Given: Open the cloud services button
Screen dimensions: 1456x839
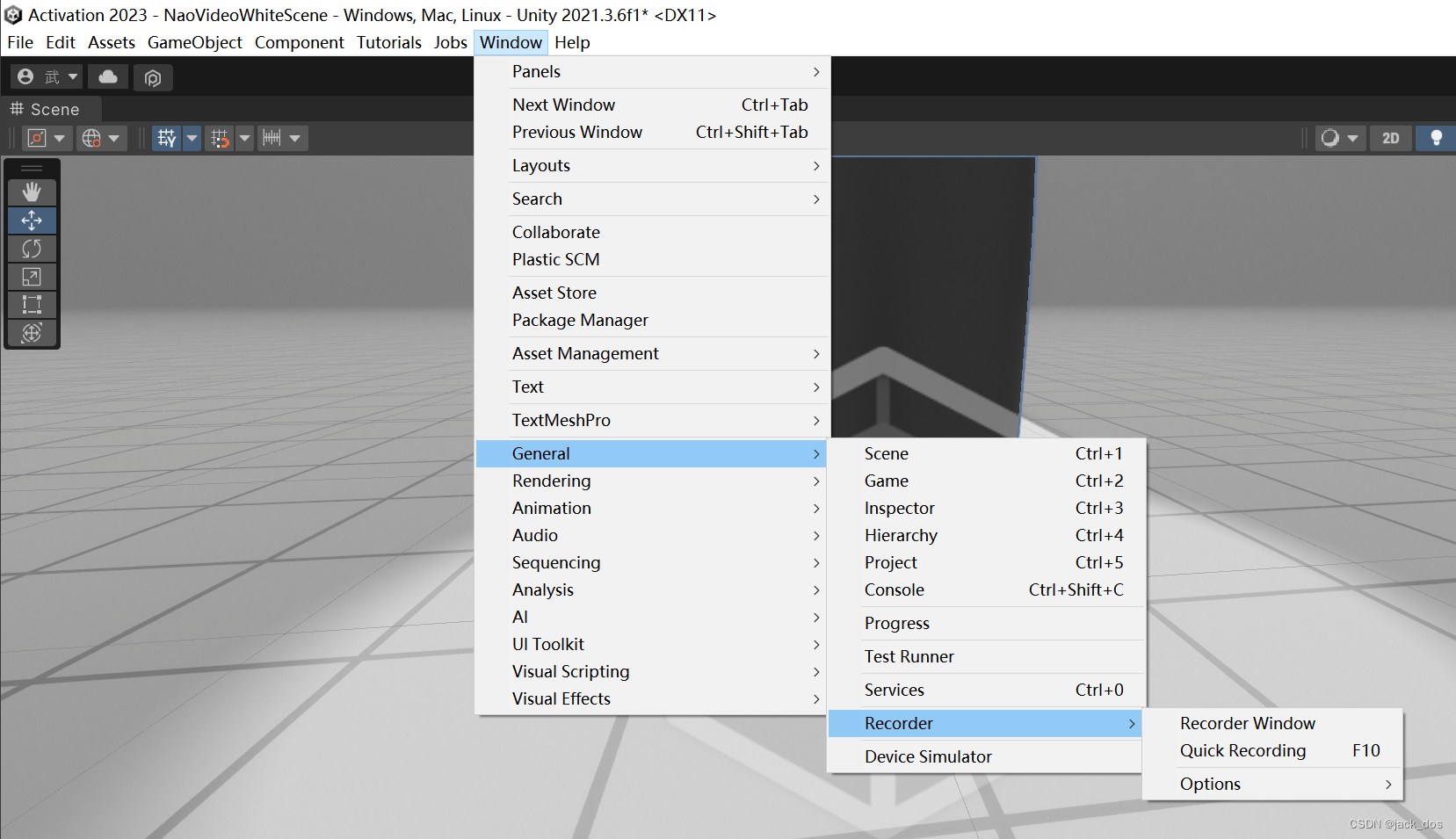Looking at the screenshot, I should (108, 77).
